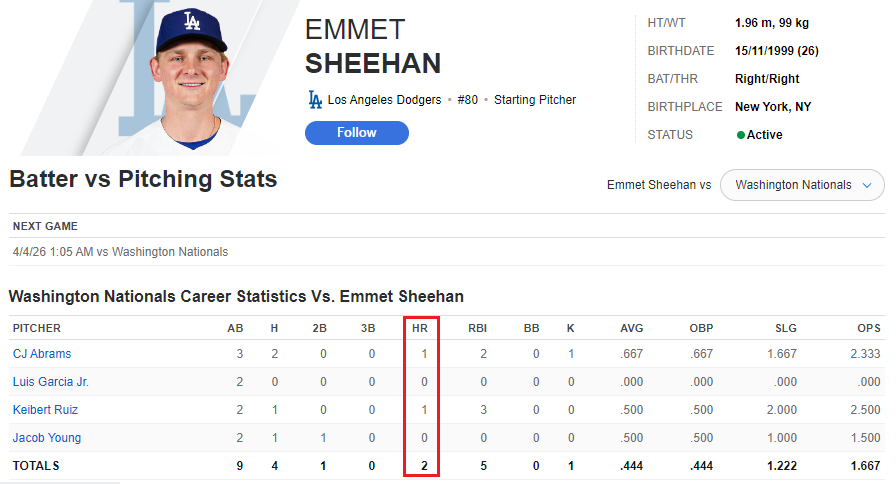Click Emmet Sheehan's headshot photo
The image size is (896, 484).
pyautogui.click(x=192, y=77)
